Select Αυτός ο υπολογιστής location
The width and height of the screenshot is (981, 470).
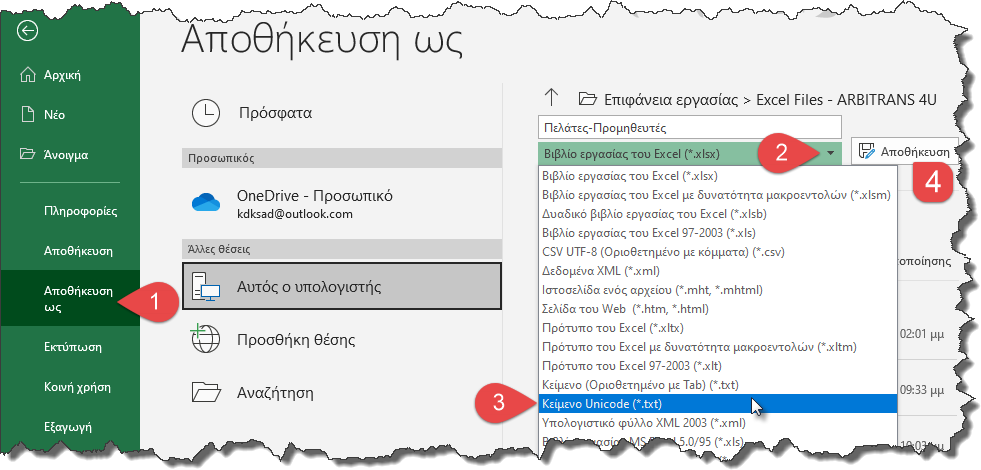click(x=342, y=286)
